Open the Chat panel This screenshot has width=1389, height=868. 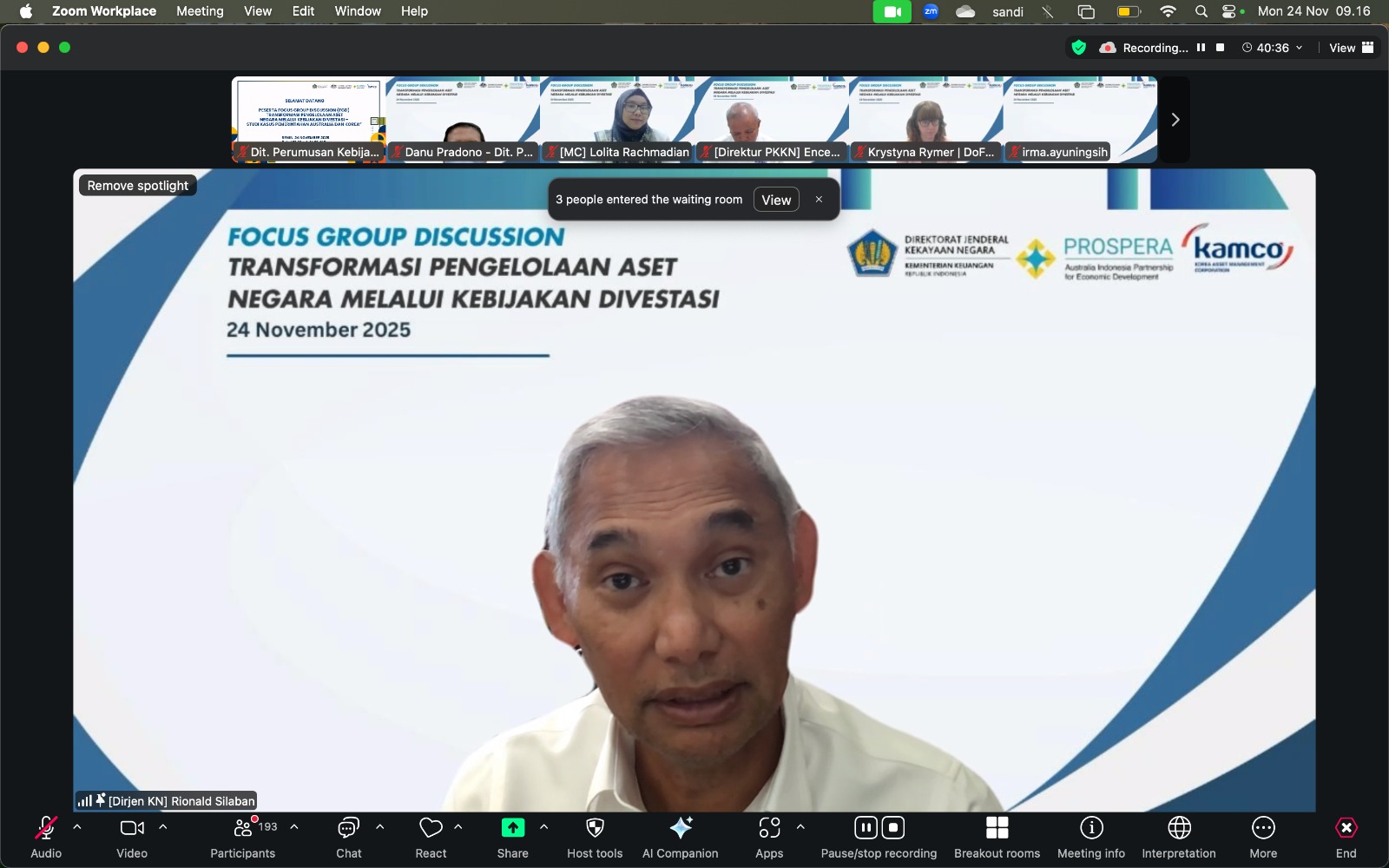click(x=348, y=826)
